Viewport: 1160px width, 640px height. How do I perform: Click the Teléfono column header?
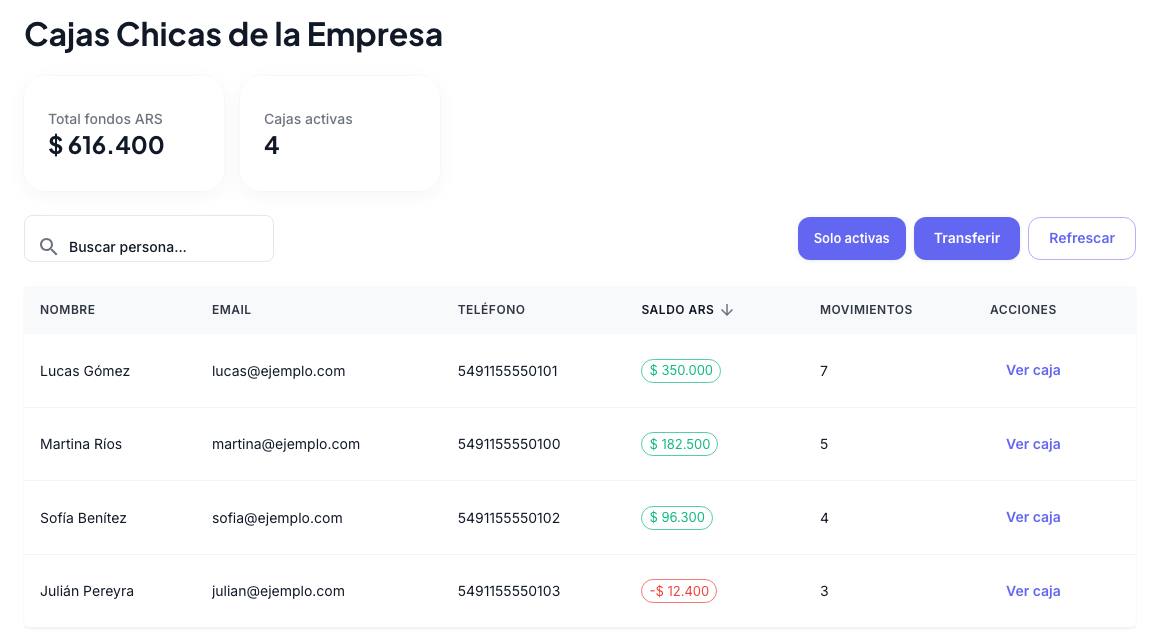click(x=491, y=310)
